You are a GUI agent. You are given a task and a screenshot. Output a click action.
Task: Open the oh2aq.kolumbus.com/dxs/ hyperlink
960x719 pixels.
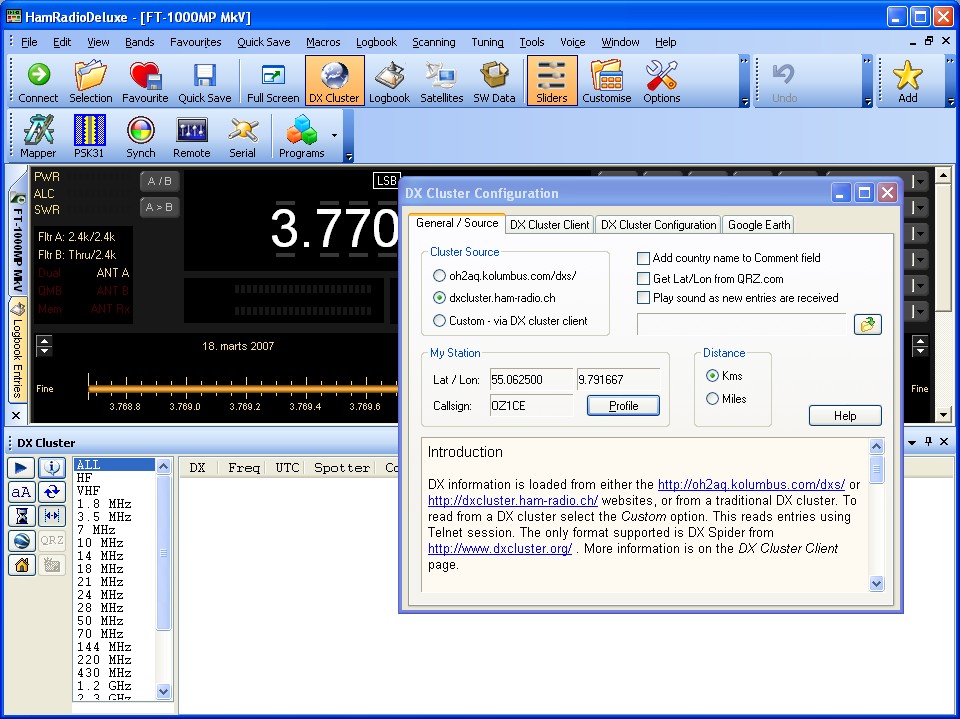pyautogui.click(x=751, y=484)
